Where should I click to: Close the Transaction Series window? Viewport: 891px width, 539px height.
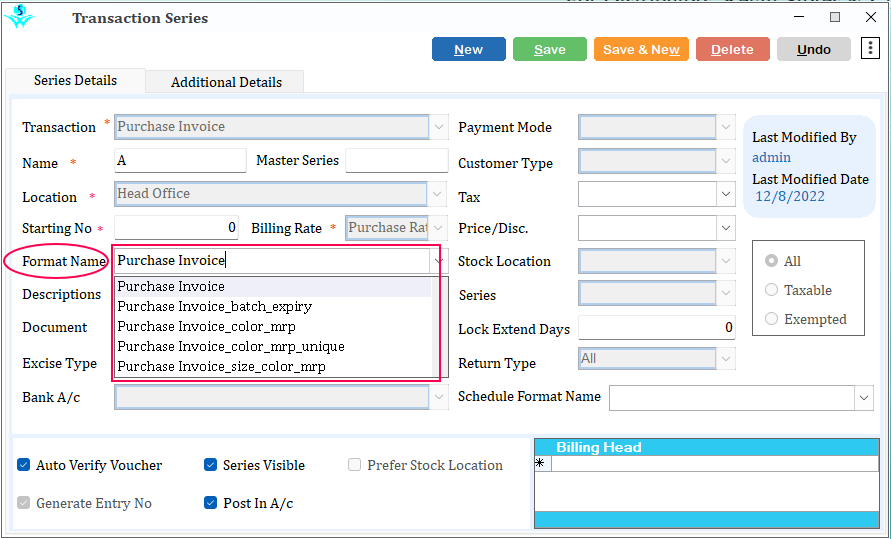[871, 18]
